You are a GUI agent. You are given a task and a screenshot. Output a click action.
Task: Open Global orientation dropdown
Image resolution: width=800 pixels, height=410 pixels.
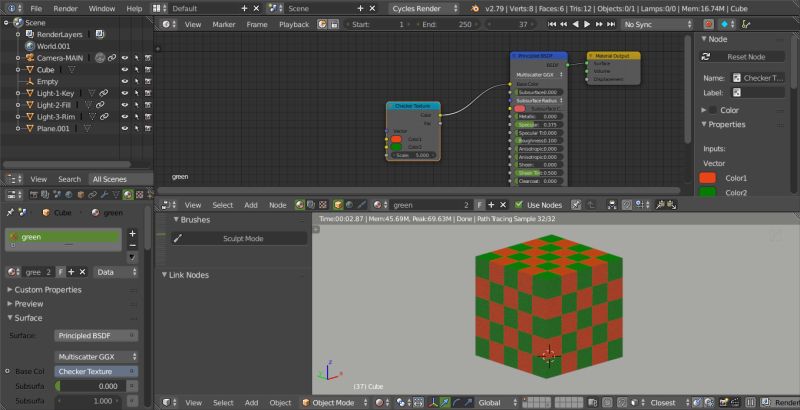(498, 403)
